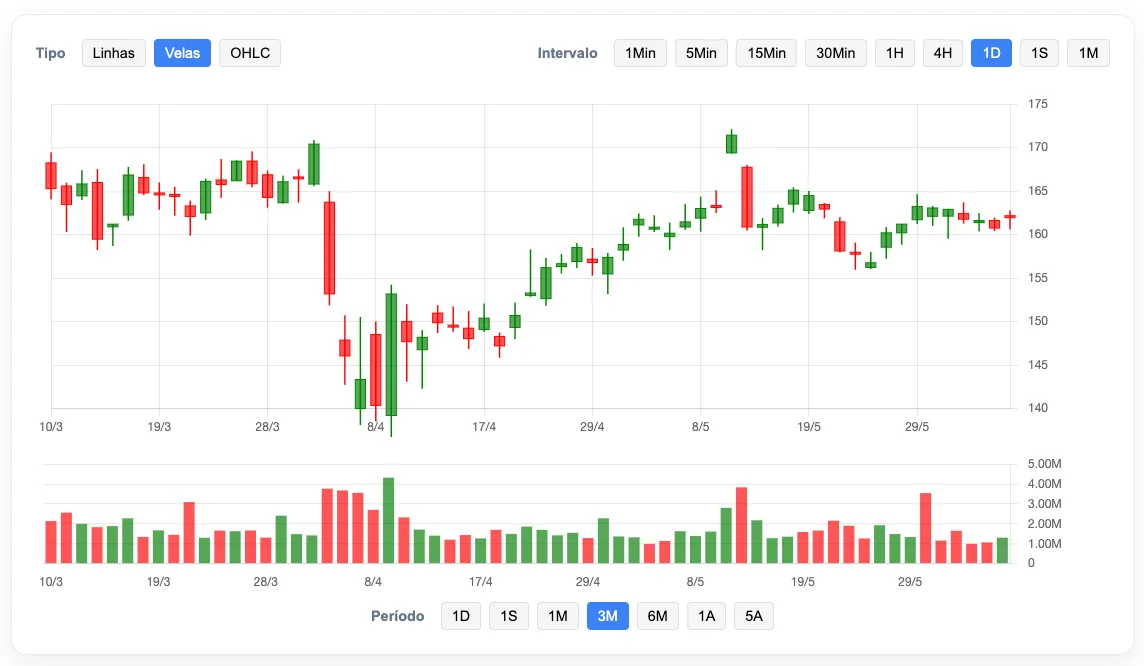The width and height of the screenshot is (1144, 666).
Task: Enable the 1H hourly interval
Action: (x=894, y=53)
